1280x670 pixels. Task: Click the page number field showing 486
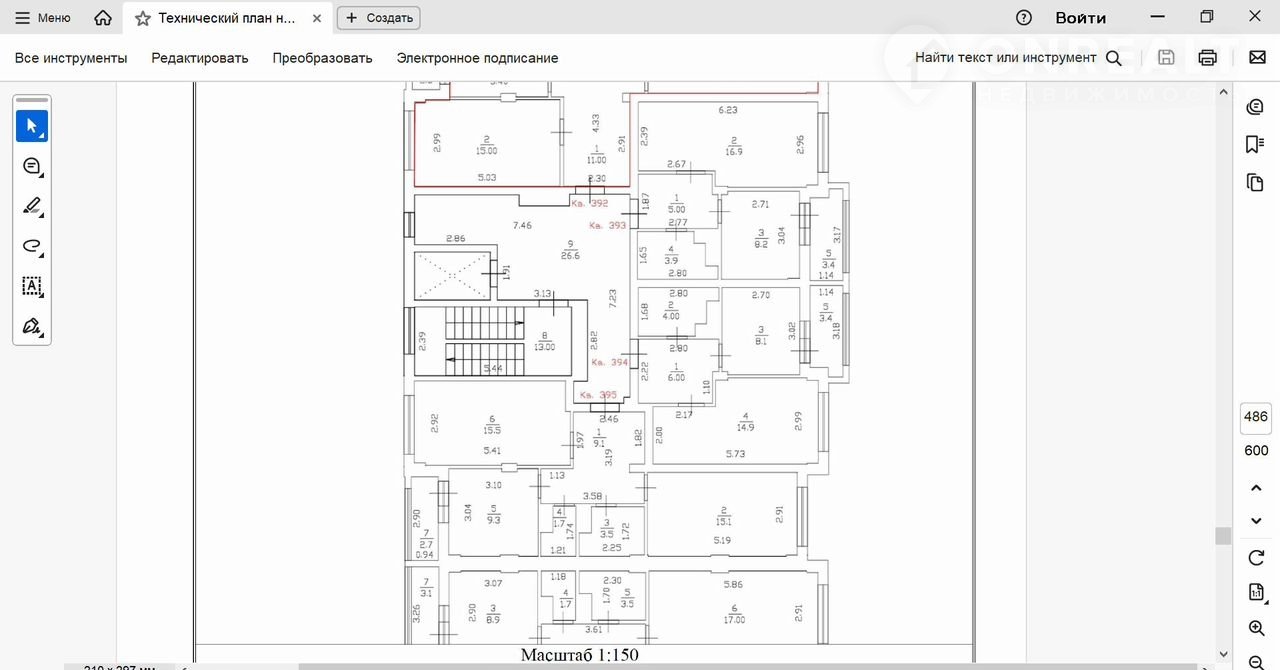tap(1255, 417)
